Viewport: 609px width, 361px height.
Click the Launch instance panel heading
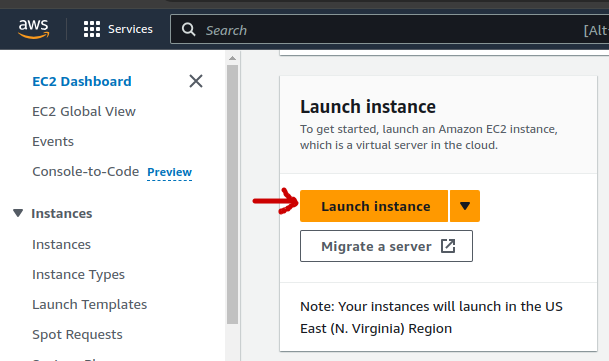tap(368, 106)
